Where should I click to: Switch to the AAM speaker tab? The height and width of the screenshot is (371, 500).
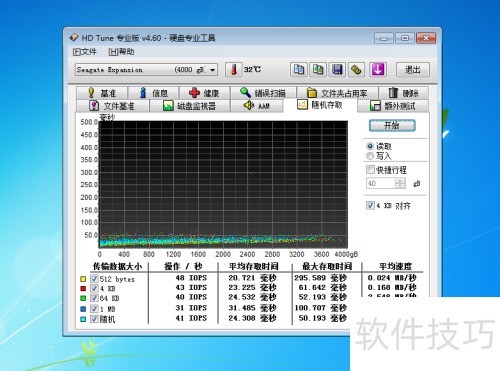point(257,106)
